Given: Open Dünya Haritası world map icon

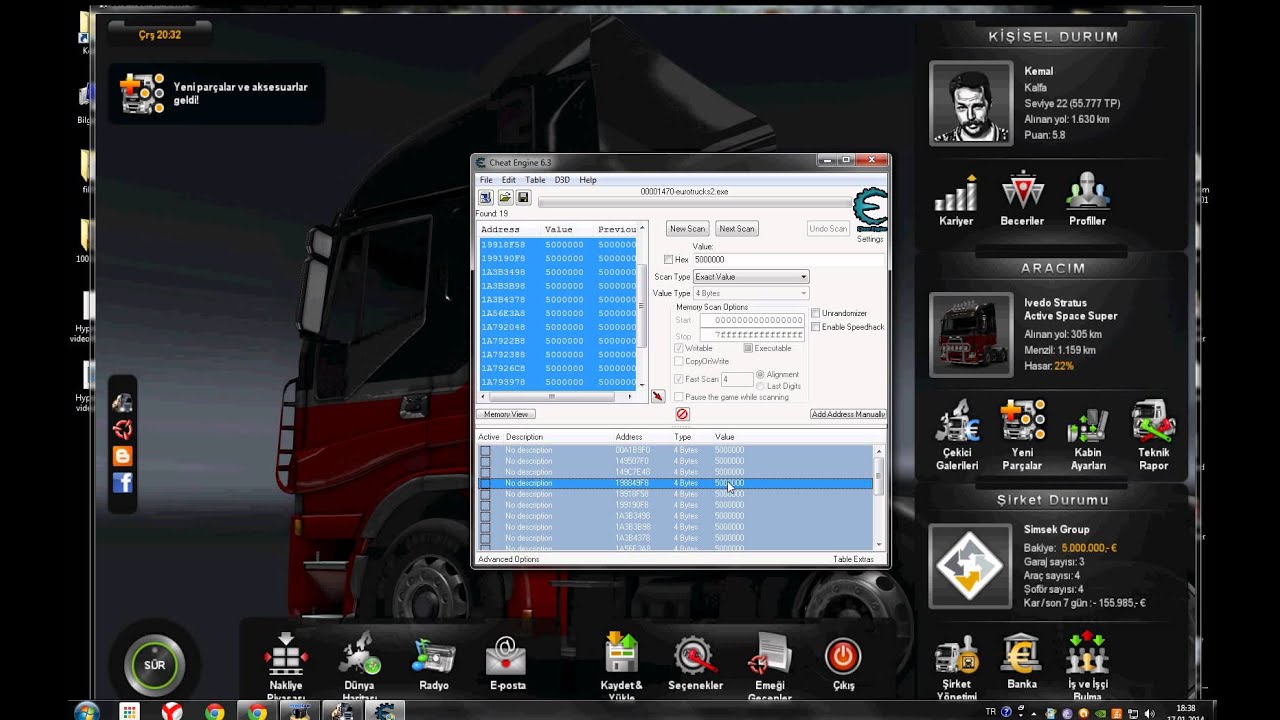Looking at the screenshot, I should (x=359, y=656).
